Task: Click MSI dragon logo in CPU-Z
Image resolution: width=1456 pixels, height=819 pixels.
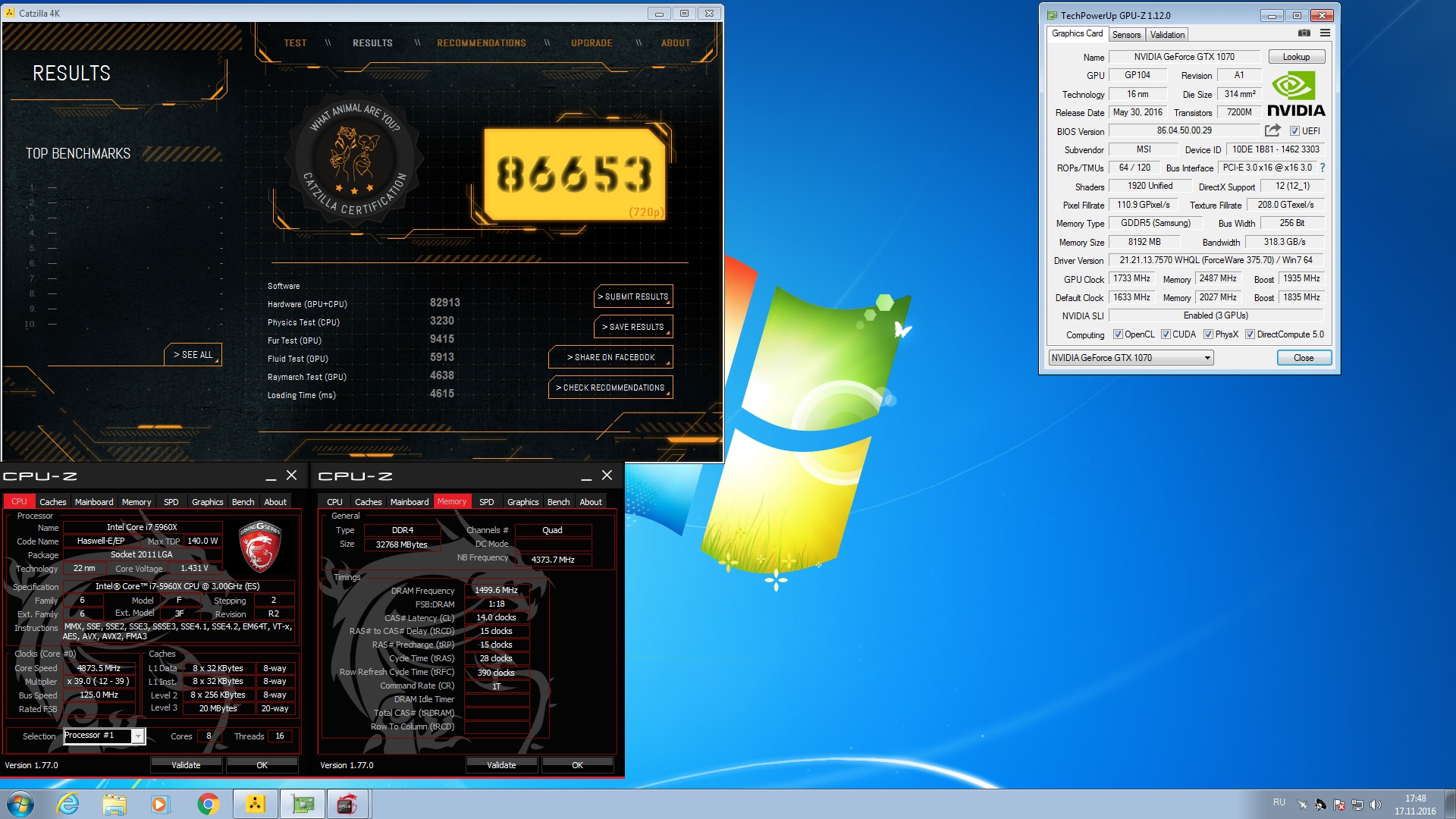Action: coord(260,547)
